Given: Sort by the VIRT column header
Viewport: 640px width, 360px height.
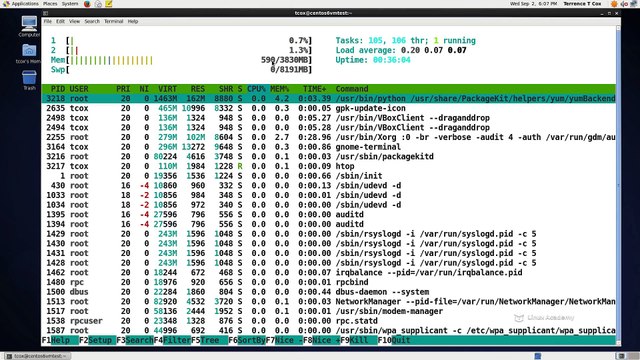Looking at the screenshot, I should [x=168, y=89].
